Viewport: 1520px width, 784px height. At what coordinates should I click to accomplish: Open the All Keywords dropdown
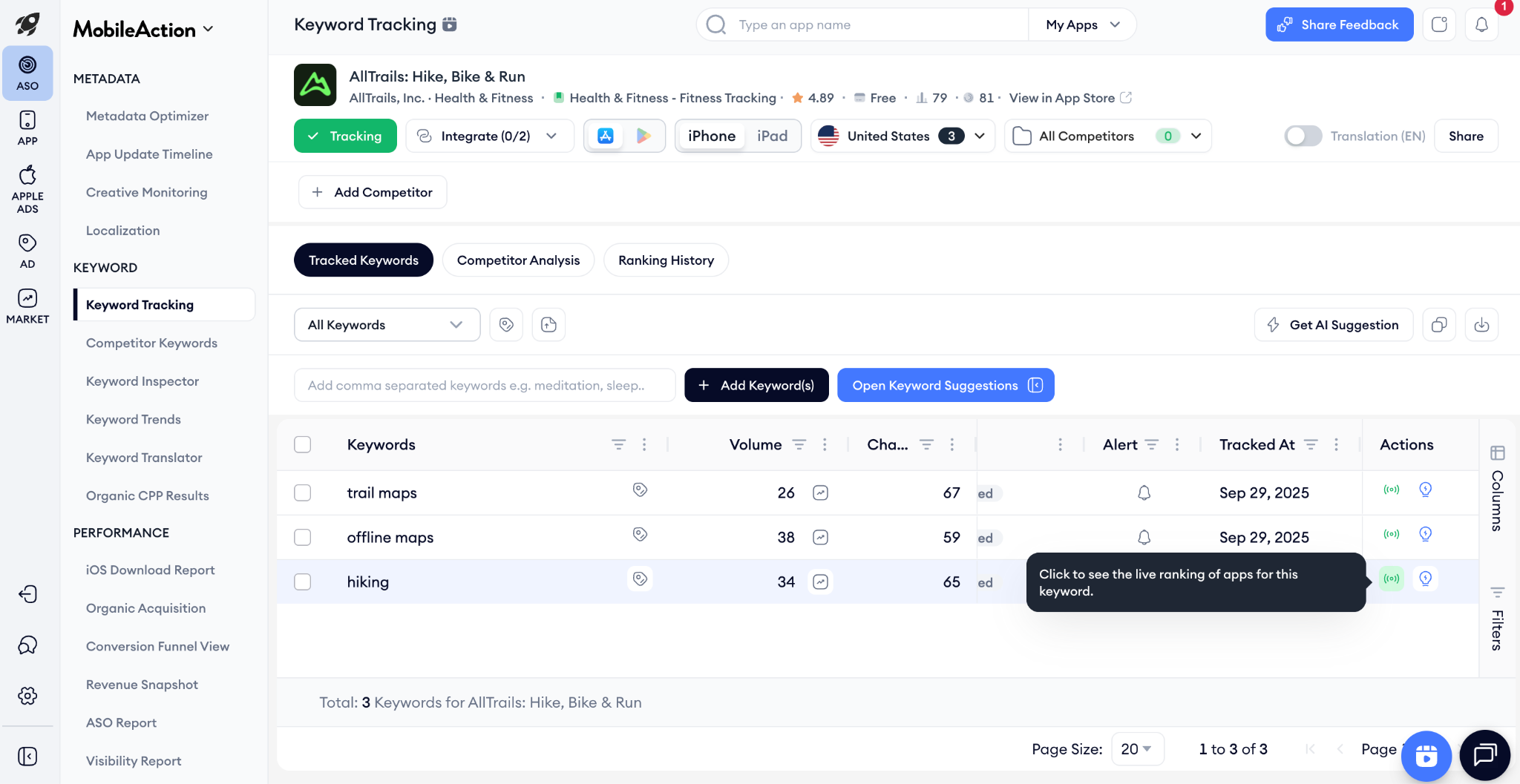tap(387, 325)
